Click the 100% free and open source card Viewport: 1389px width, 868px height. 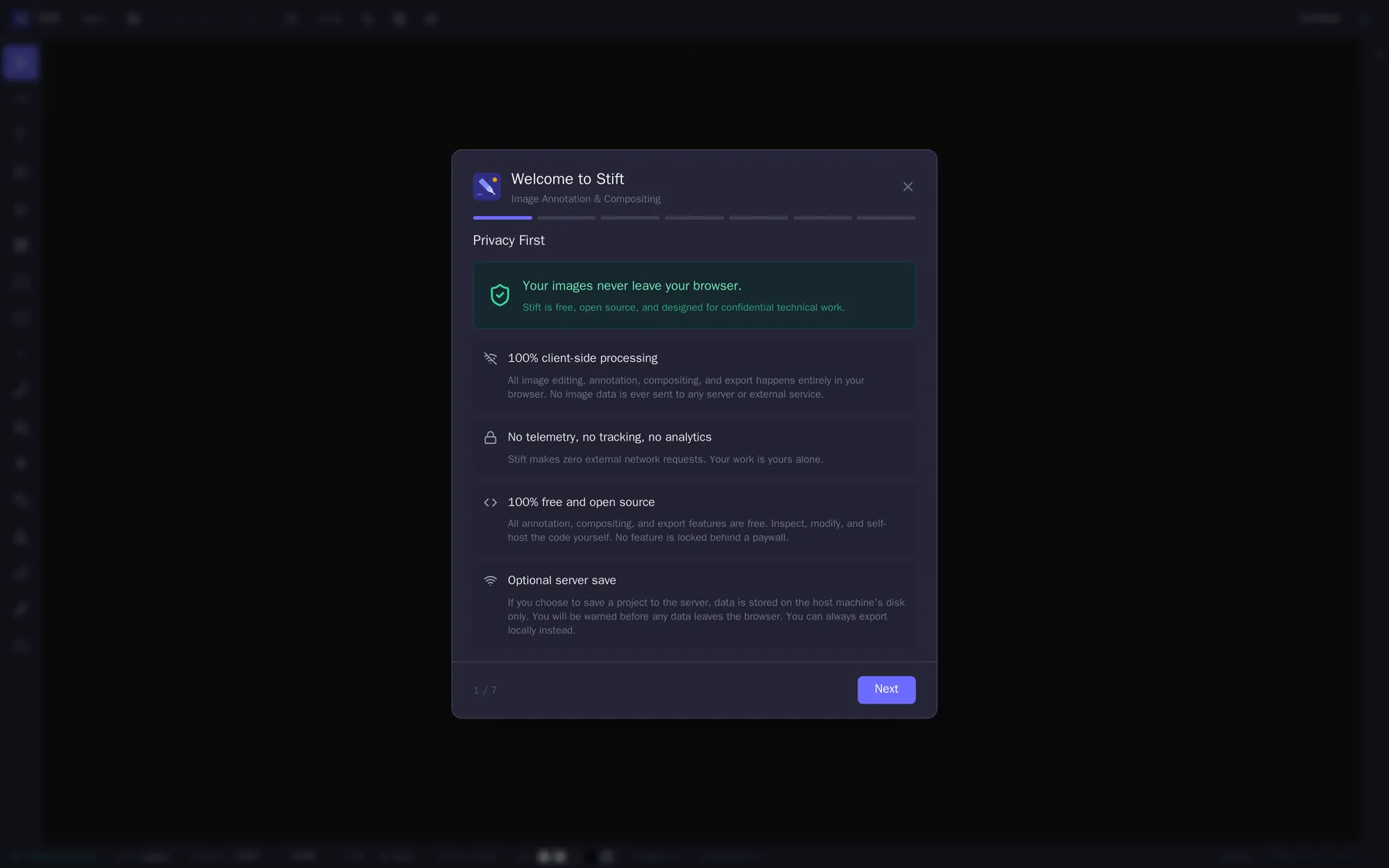click(x=694, y=519)
